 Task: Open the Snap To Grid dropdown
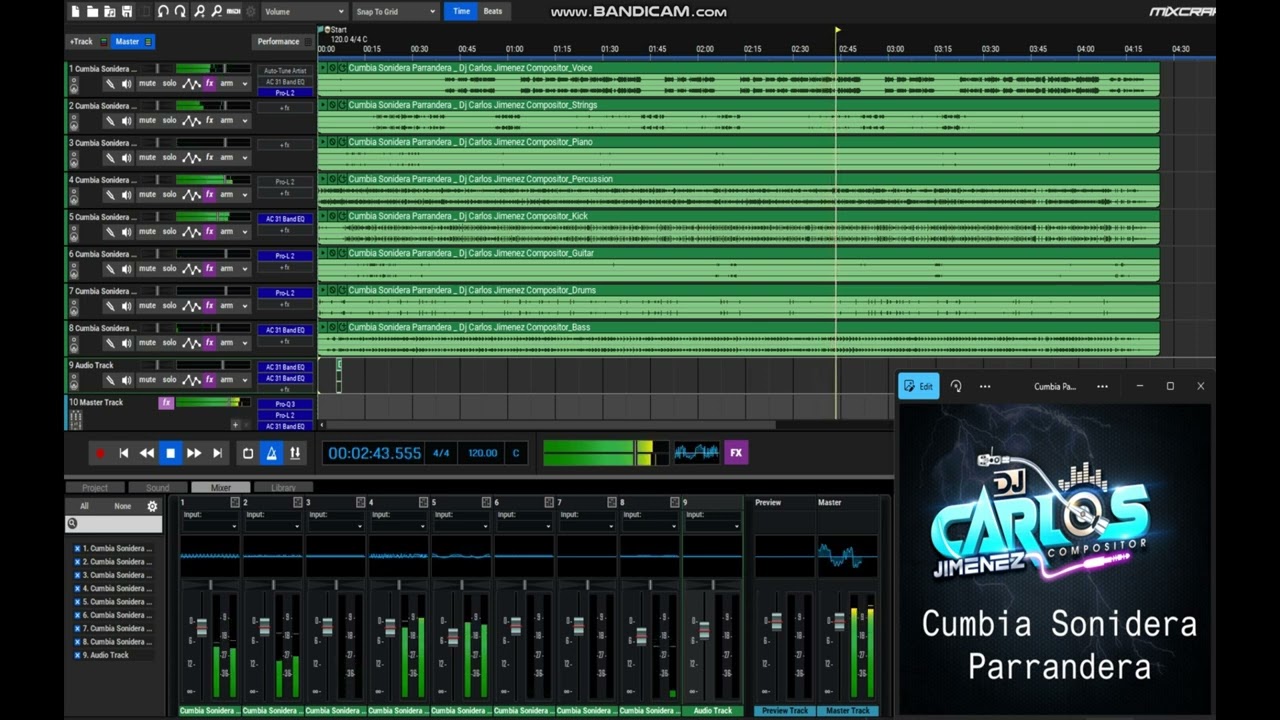(x=396, y=12)
